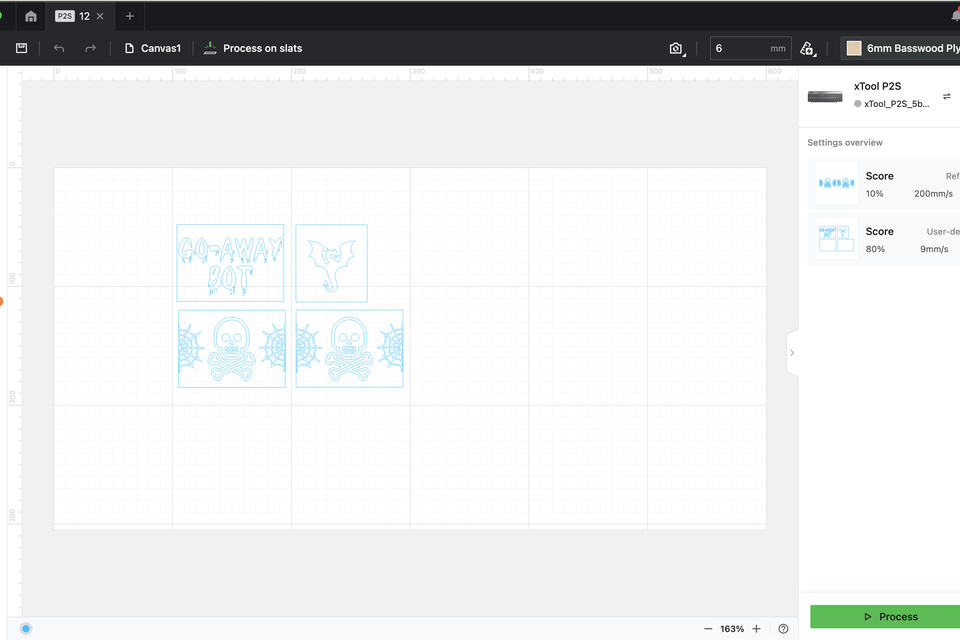Open the 163% zoom level menu
The image size is (960, 640).
[x=732, y=629]
